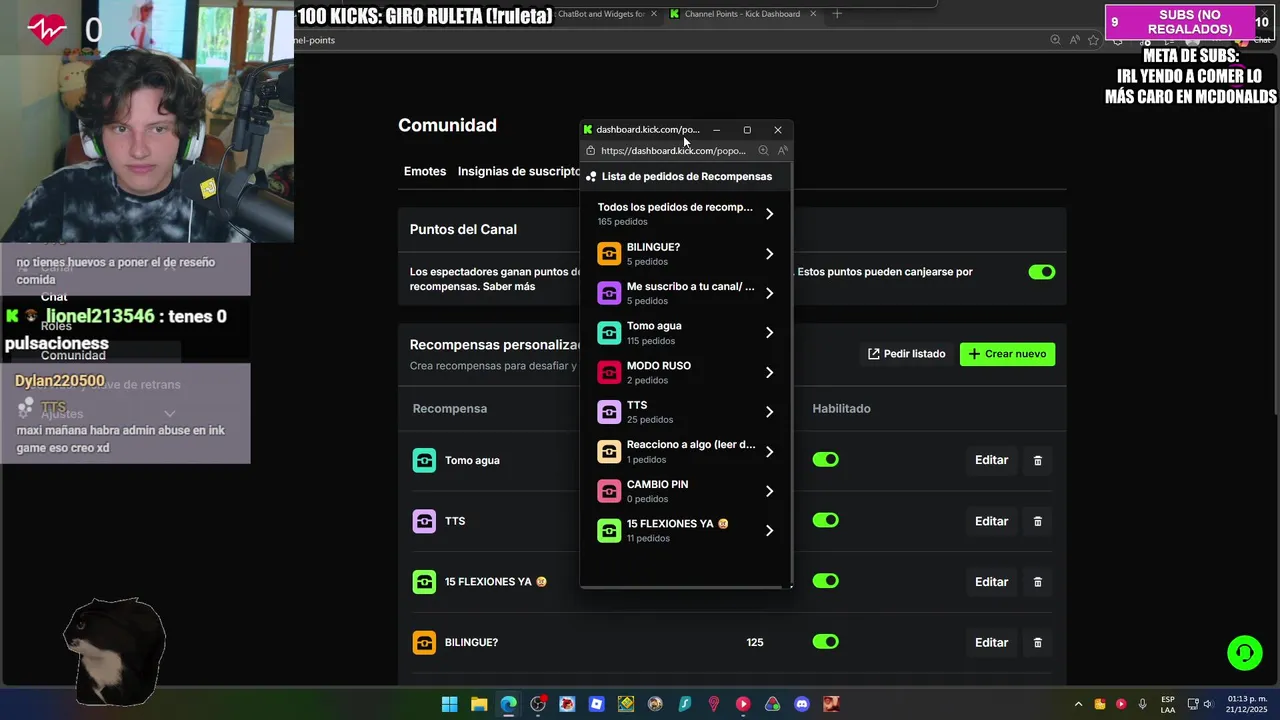Viewport: 1280px width, 720px height.
Task: Open Windows Start menu
Action: click(x=450, y=704)
